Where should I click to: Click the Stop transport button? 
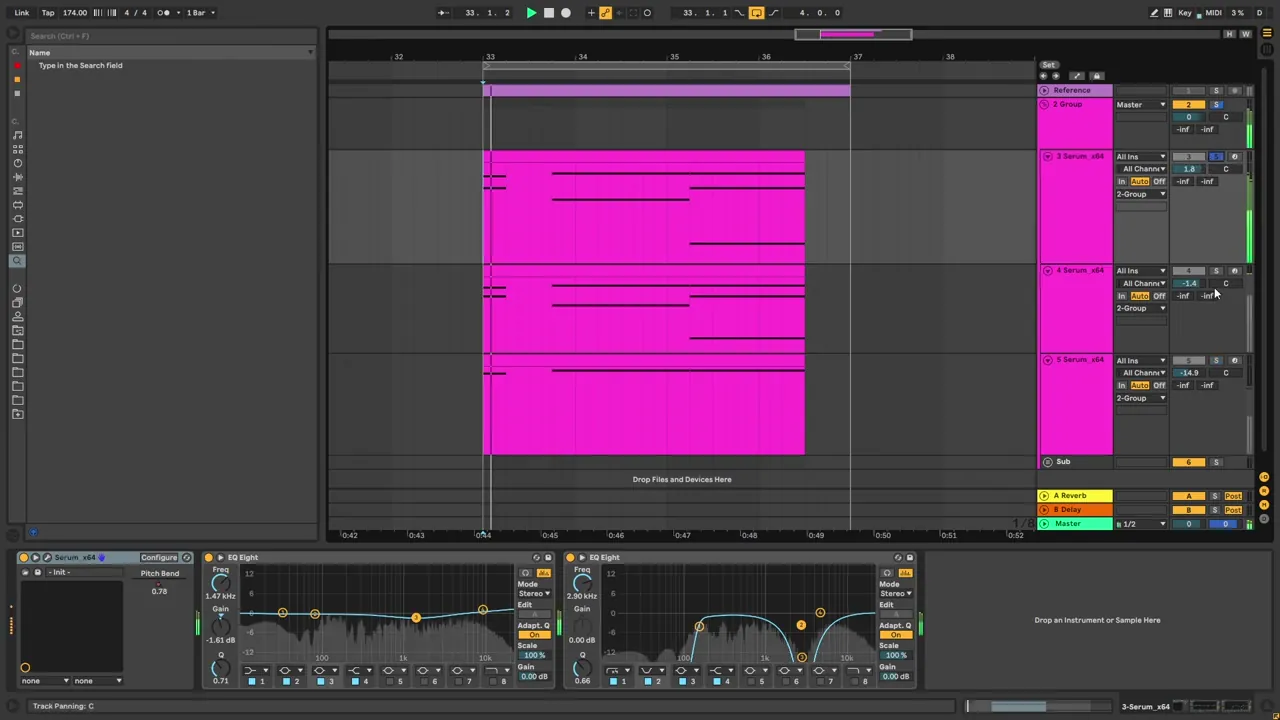pos(548,13)
